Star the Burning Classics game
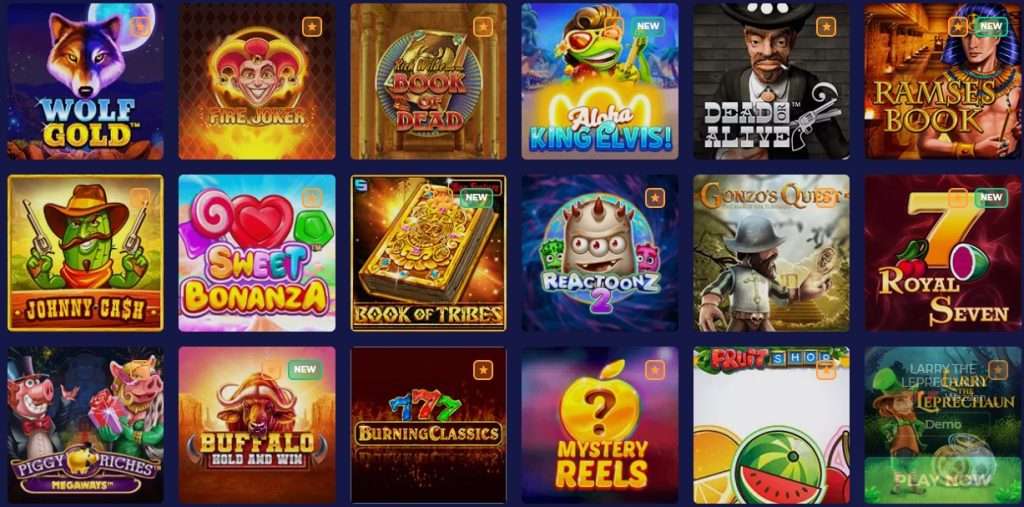 pyautogui.click(x=483, y=370)
